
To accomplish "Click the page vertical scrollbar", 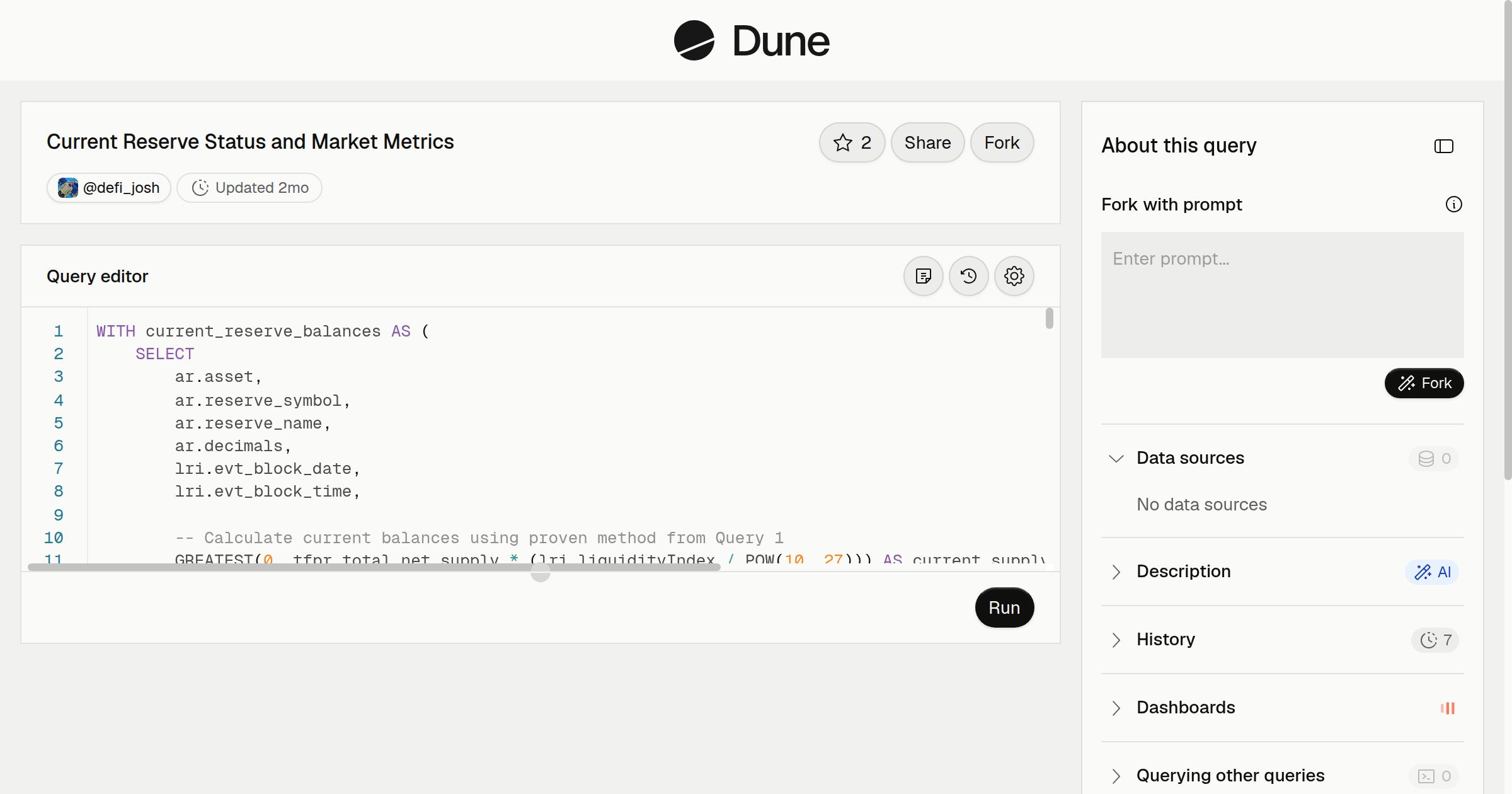I will (x=1508, y=239).
